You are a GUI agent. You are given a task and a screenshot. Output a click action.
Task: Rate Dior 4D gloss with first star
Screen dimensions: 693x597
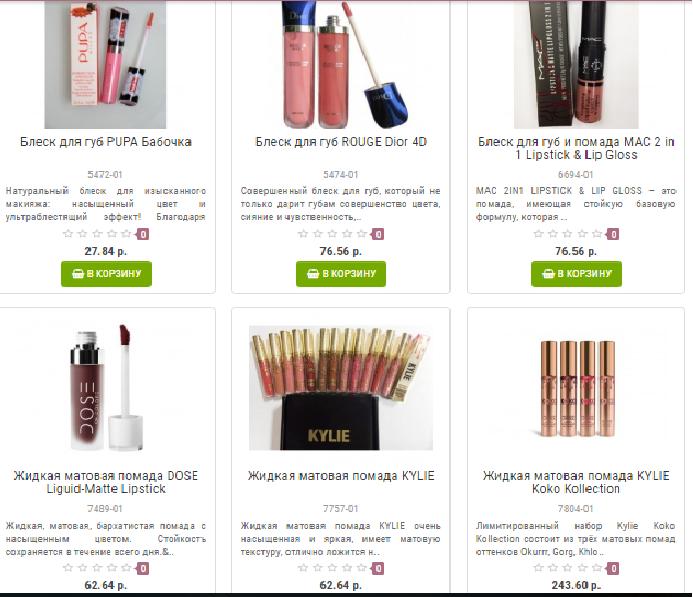click(x=303, y=234)
